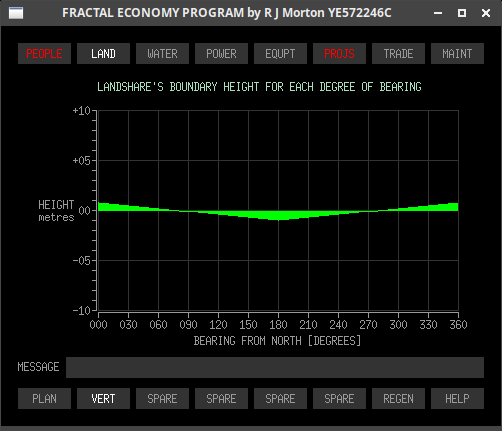The height and width of the screenshot is (431, 502).
Task: Open HELP from the bottom row
Action: click(x=457, y=398)
